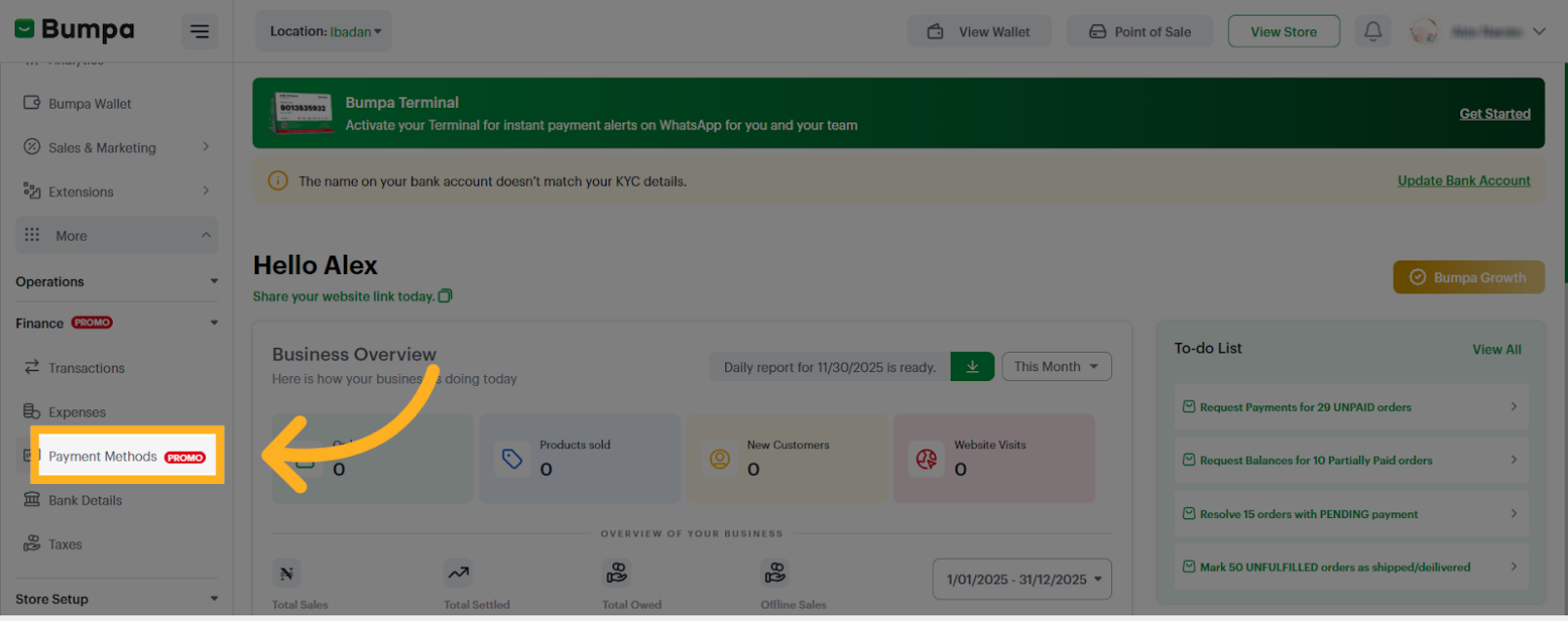1568x621 pixels.
Task: Click the Total Sales naira icon
Action: [287, 573]
